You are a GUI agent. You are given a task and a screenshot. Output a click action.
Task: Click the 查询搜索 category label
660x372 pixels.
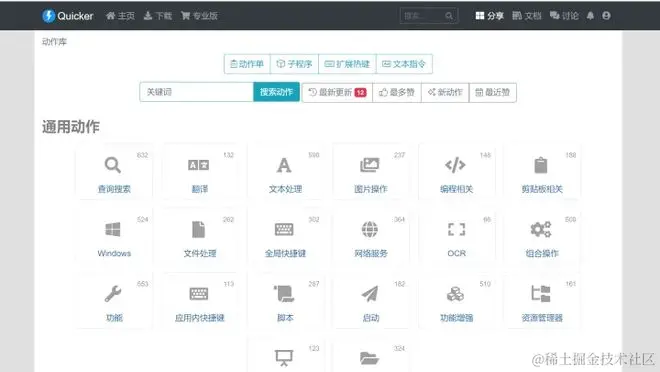114,189
